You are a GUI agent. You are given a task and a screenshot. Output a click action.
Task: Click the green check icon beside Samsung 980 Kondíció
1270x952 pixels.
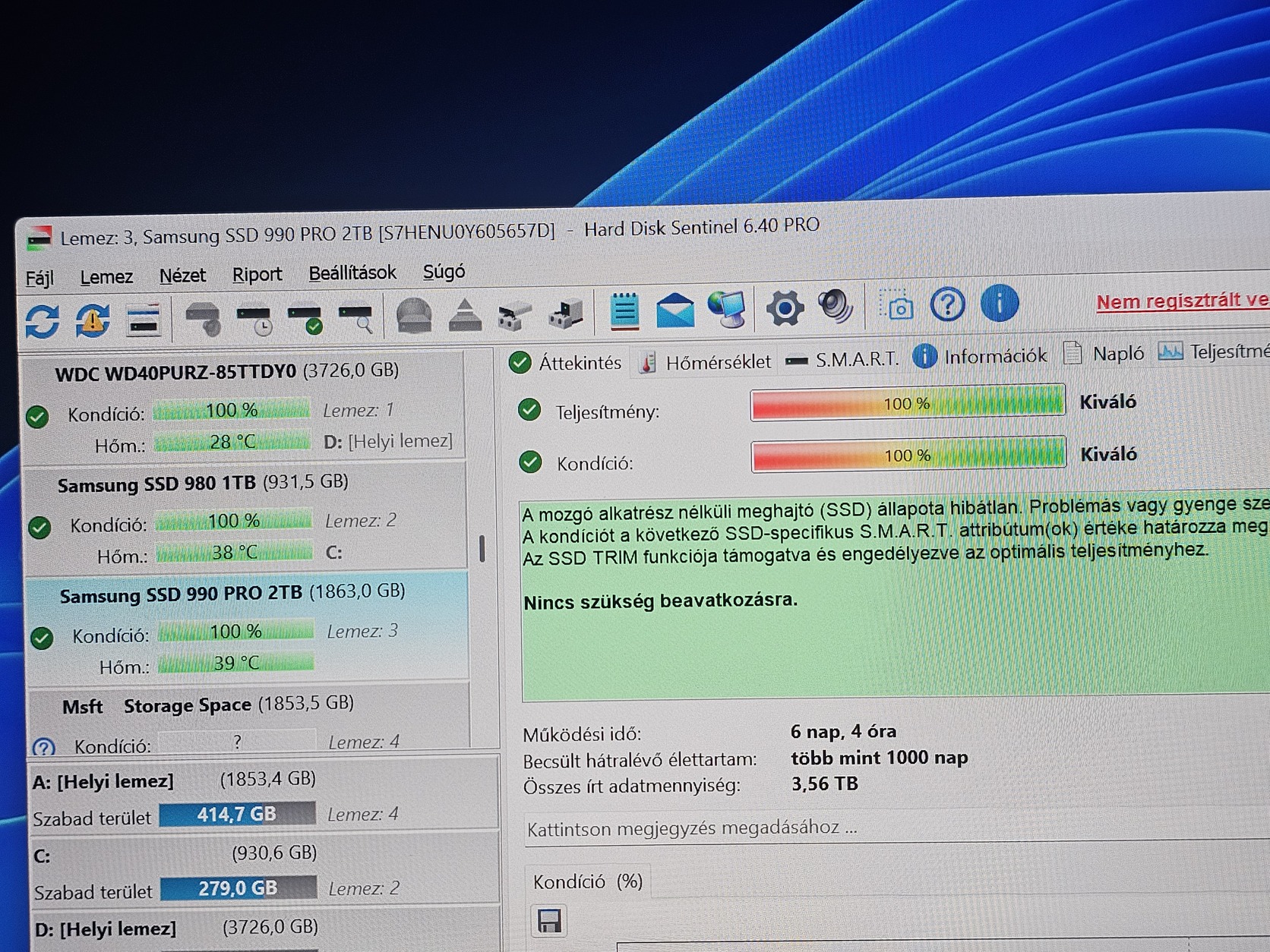click(x=39, y=527)
